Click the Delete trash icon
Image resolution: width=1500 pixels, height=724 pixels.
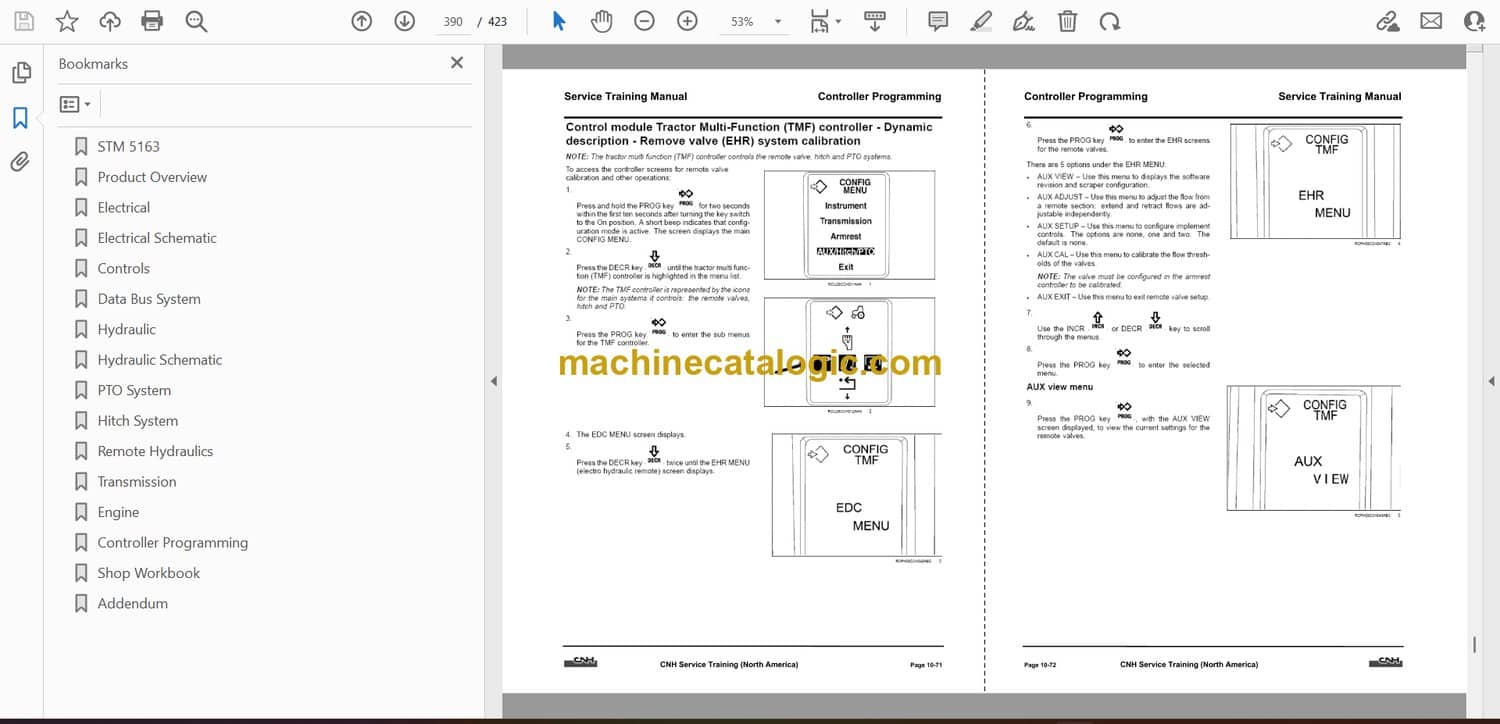click(x=1067, y=21)
